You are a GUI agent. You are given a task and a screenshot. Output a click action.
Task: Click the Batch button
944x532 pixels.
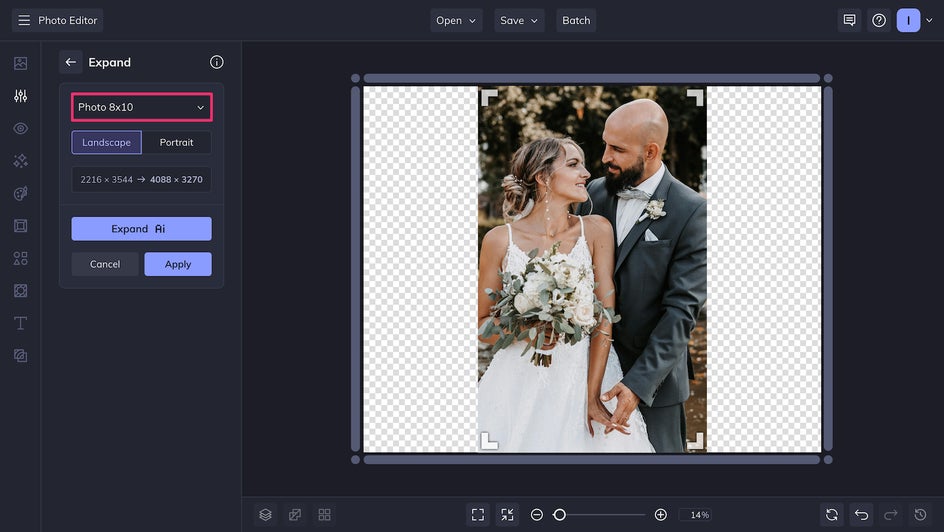(x=576, y=20)
